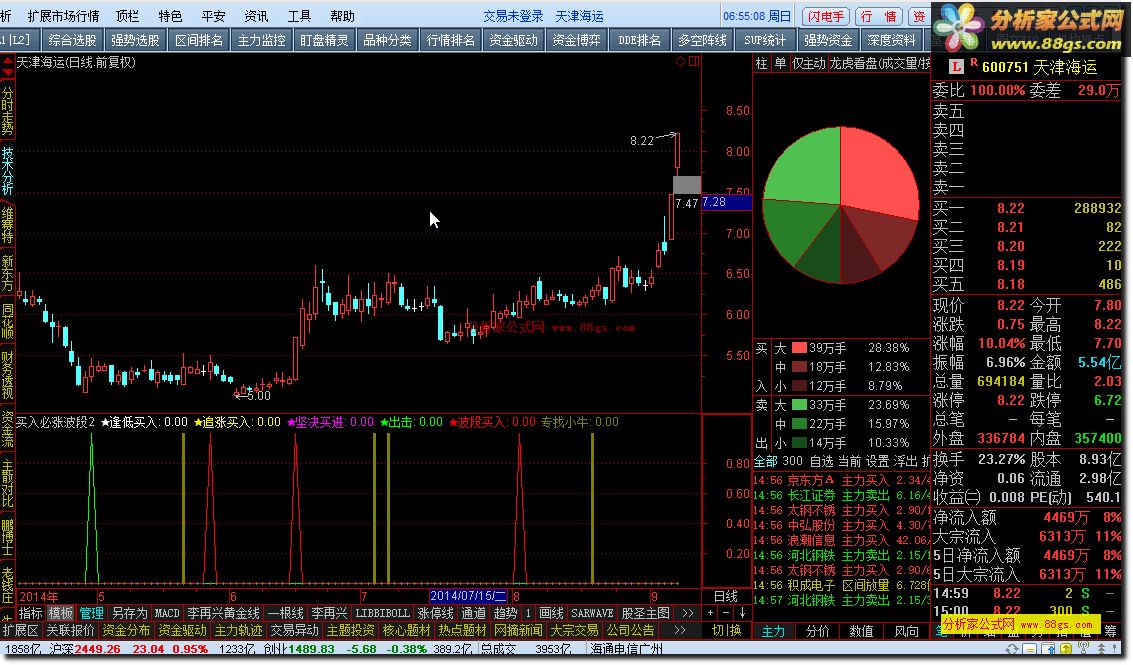
Task: Click the red up triangle in left sidebar
Action: pyautogui.click(x=7, y=61)
